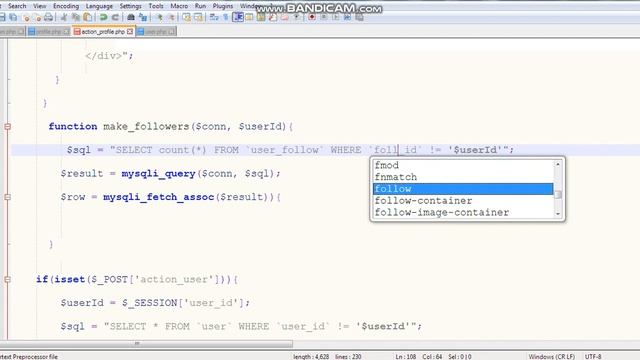Place cursor on $_SESSION['user_id'] line
The image size is (640, 360).
tap(155, 303)
